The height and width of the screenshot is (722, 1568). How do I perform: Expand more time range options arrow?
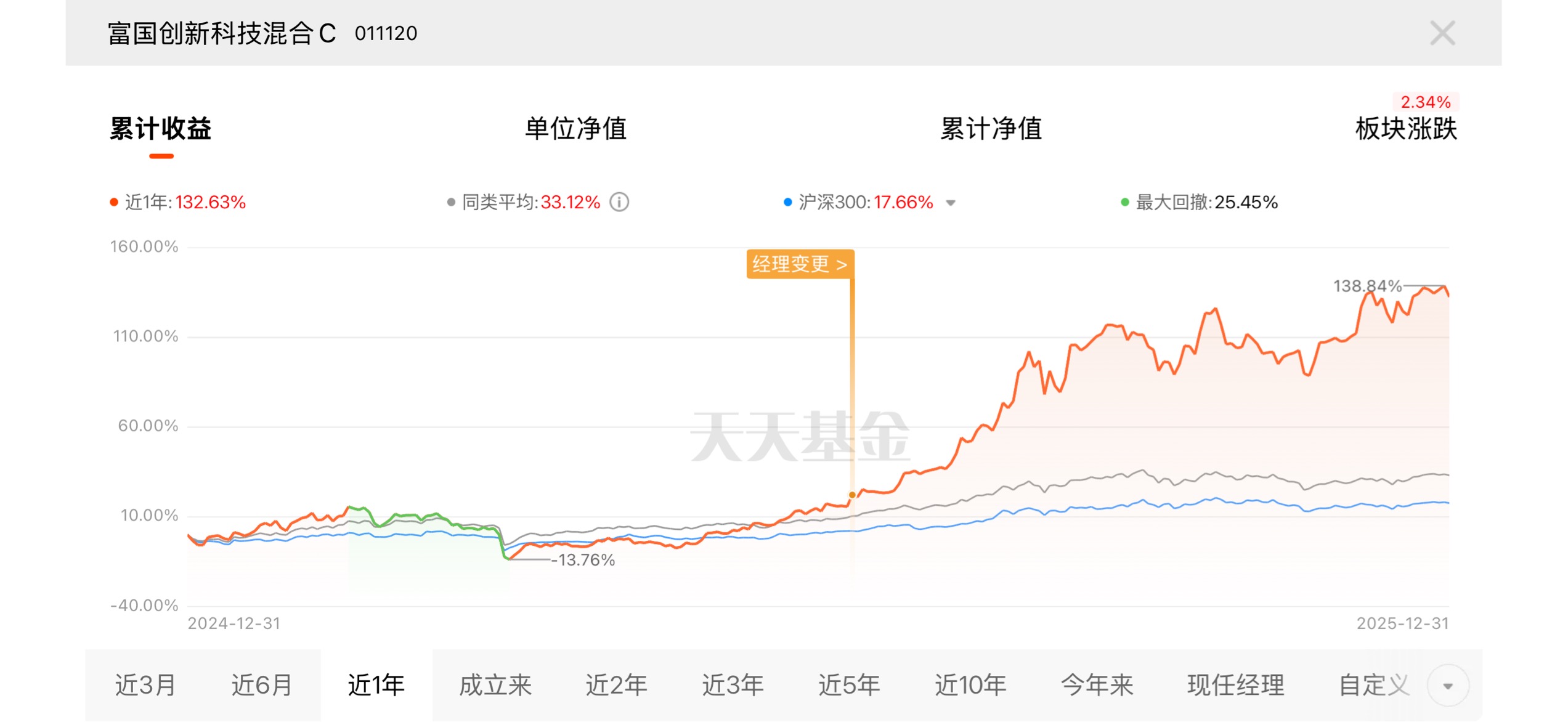click(x=1448, y=686)
